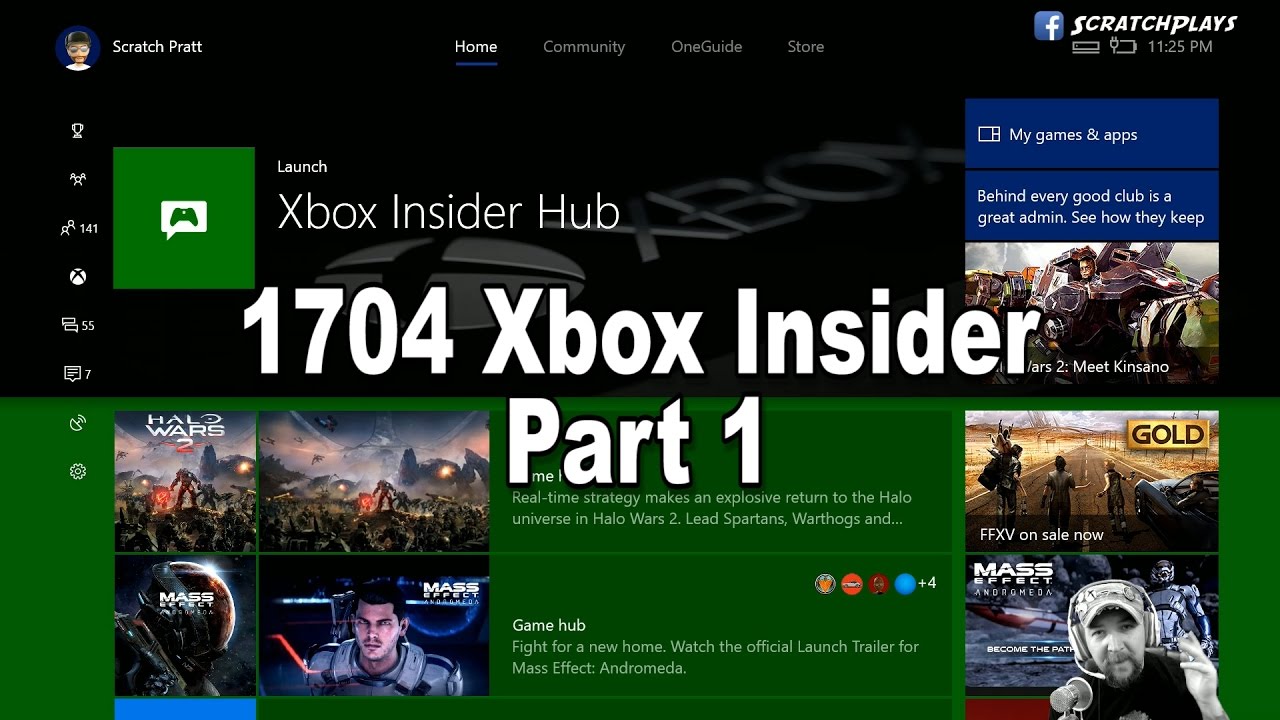Open the FFXV on sale now tile
Screen dimensions: 1280x720
[1092, 481]
